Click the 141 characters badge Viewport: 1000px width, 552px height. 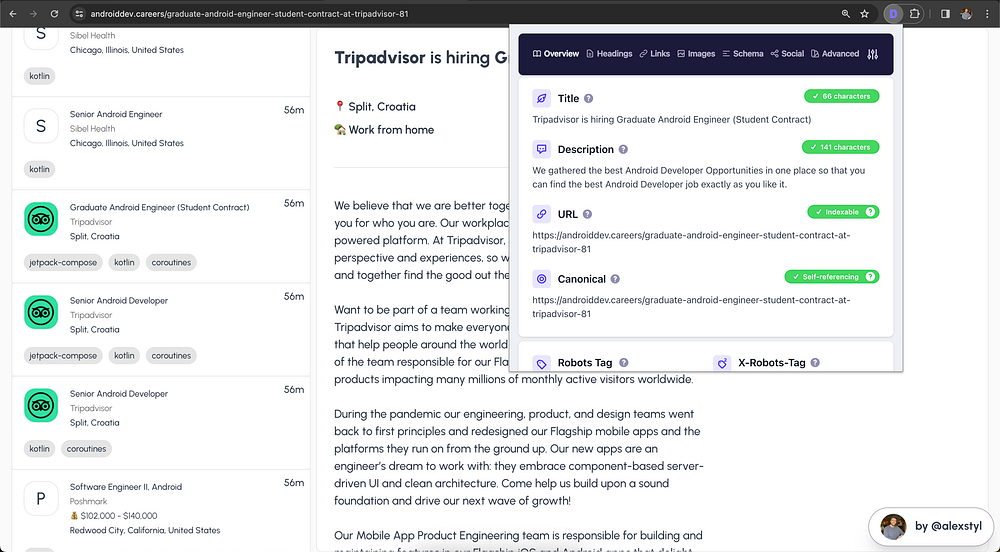[x=840, y=147]
